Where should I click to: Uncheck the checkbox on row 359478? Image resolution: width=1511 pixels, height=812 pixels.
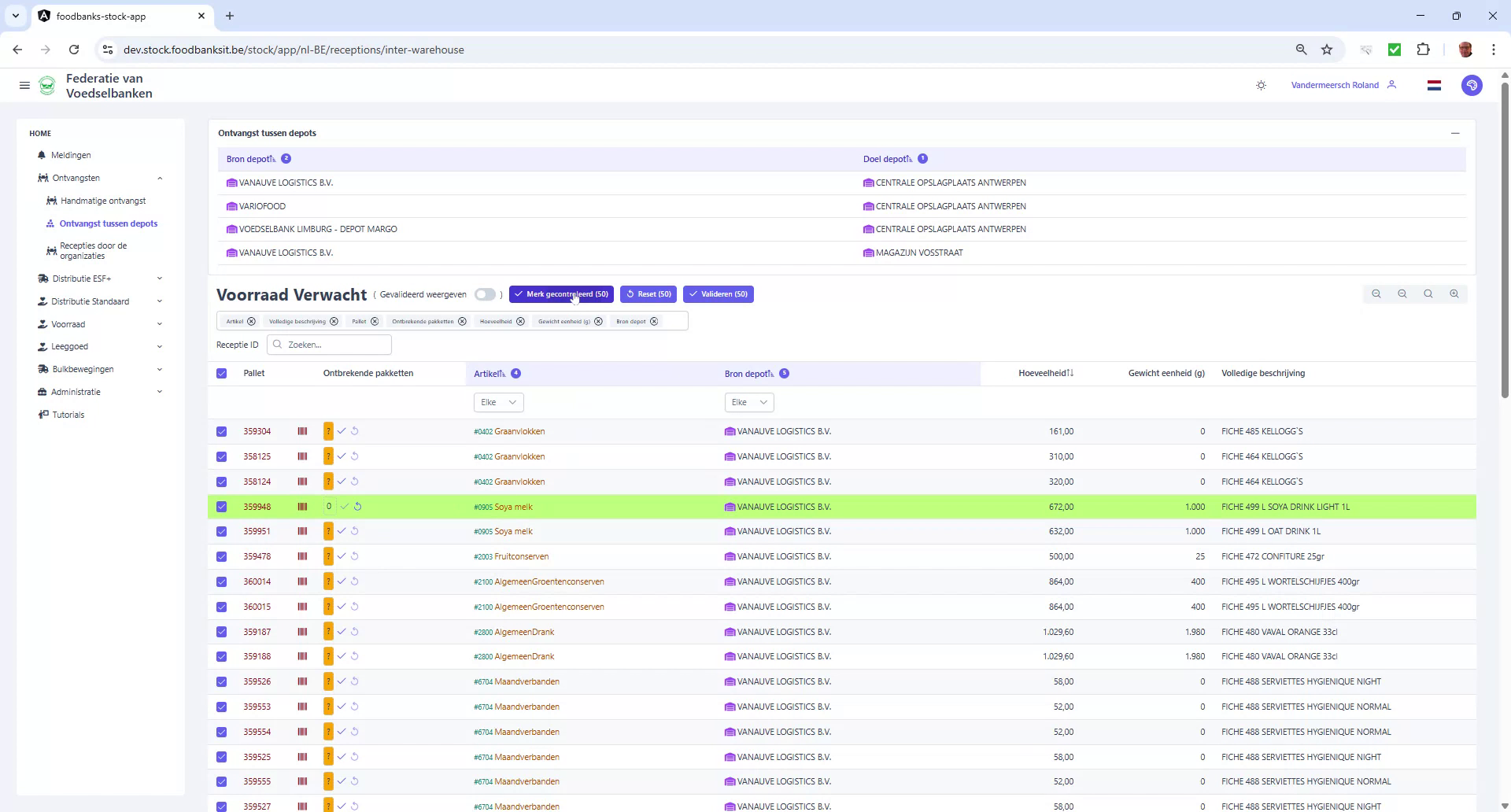[x=221, y=556]
